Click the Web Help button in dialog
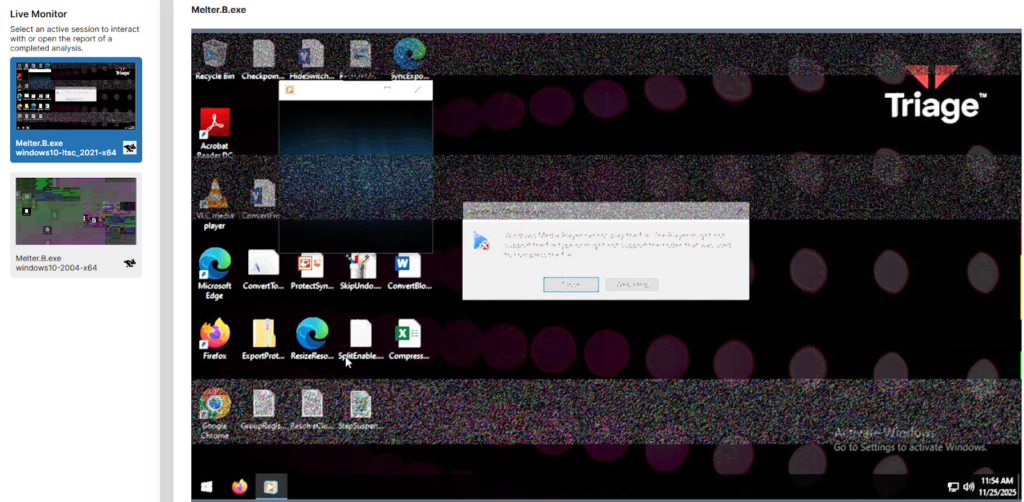Screen dimensions: 1024x502 (x=632, y=284)
